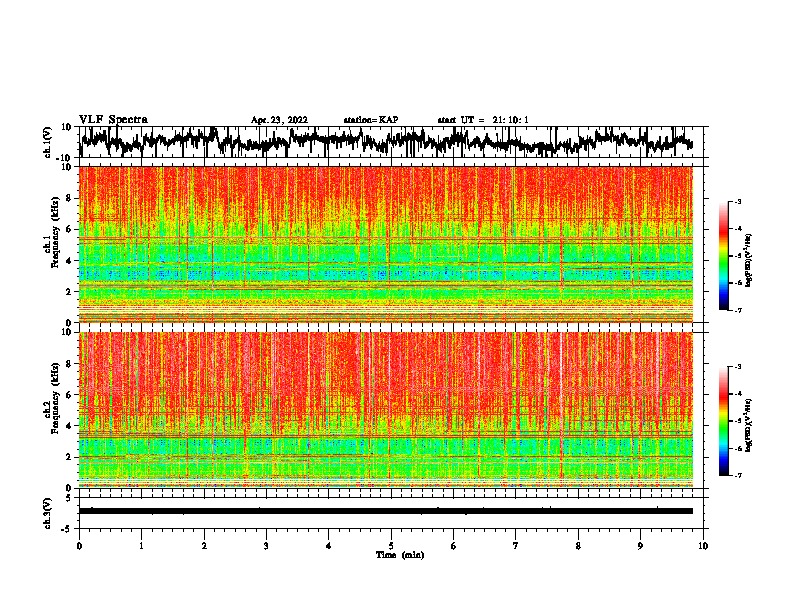
Task: Click time axis tick label "0"
Action: [79, 546]
